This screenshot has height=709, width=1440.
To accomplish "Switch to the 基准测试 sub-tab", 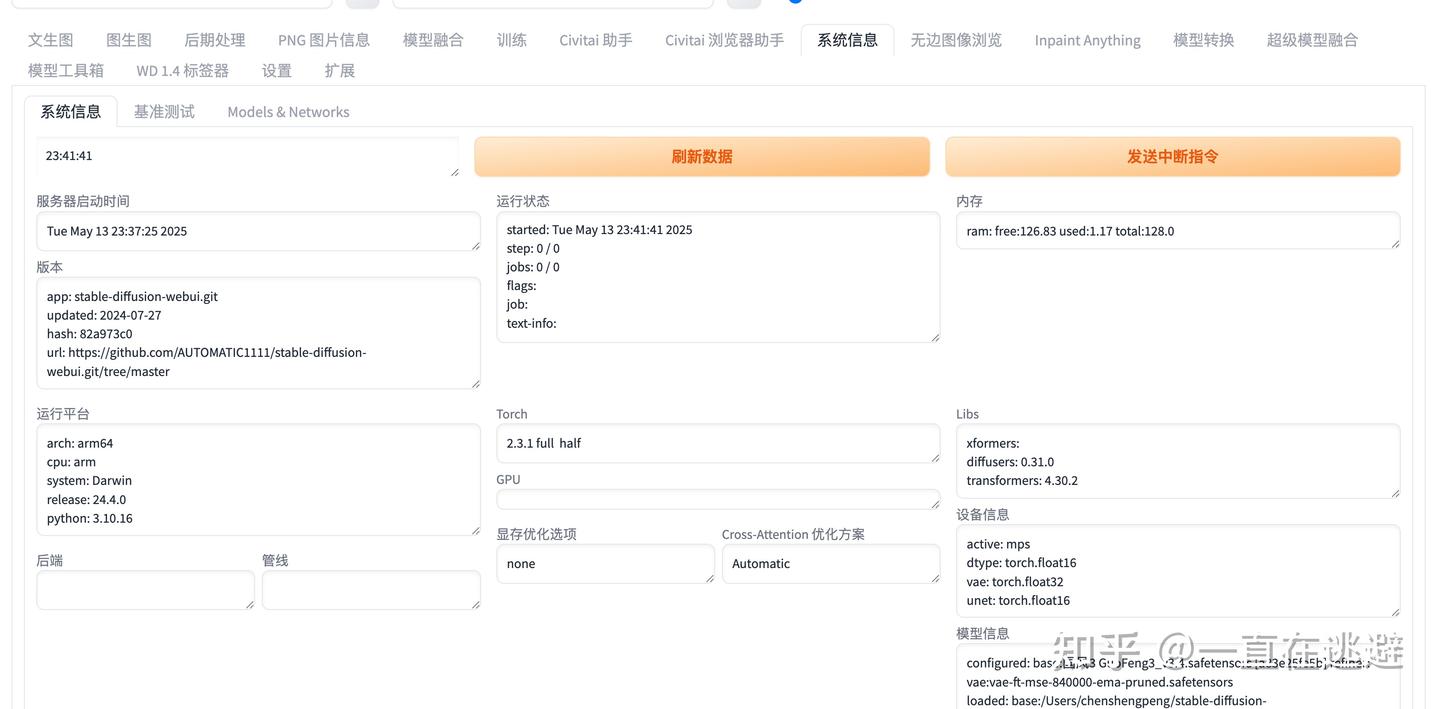I will (x=164, y=112).
